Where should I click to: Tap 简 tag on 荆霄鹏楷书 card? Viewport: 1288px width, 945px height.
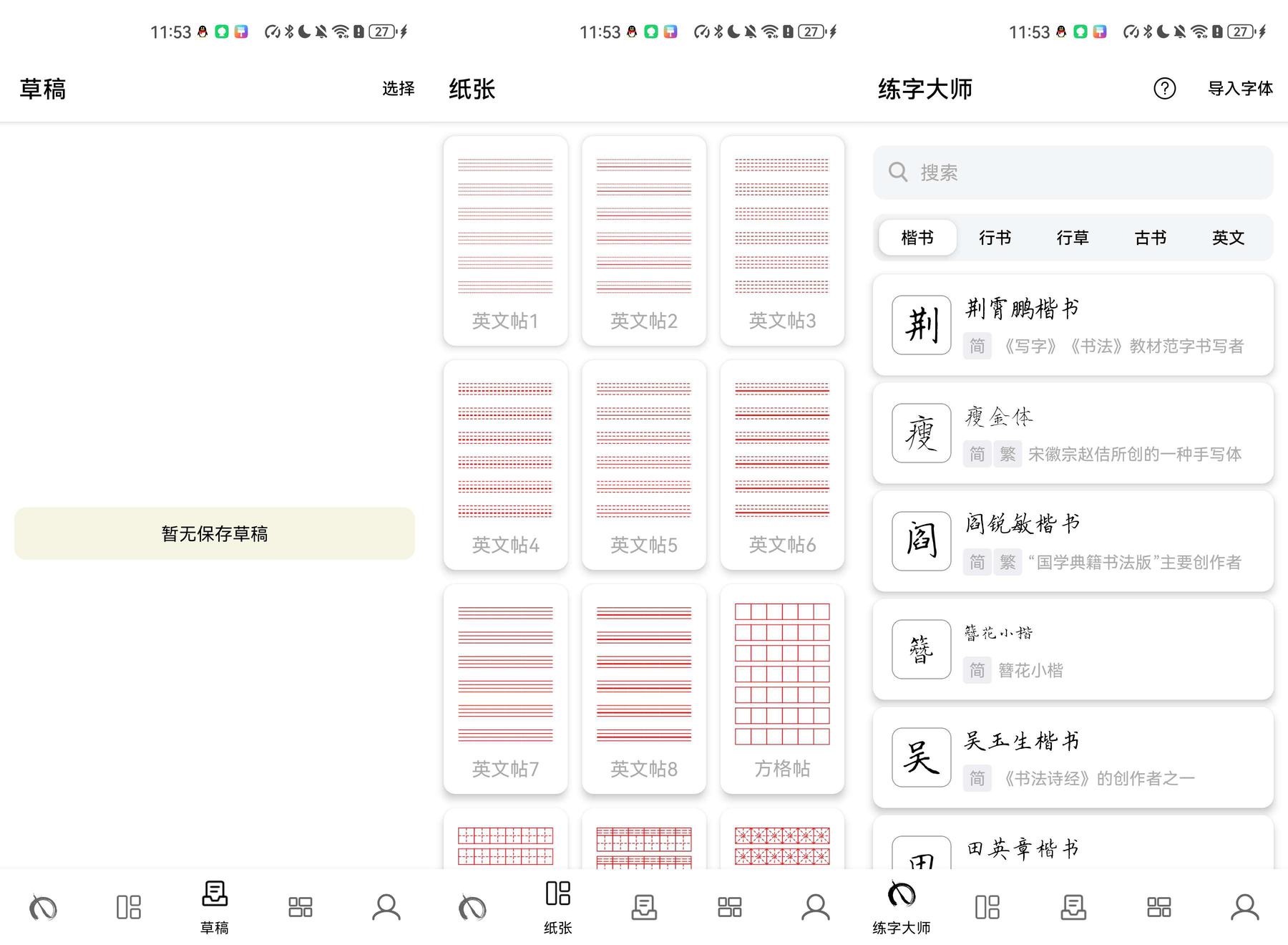coord(977,346)
